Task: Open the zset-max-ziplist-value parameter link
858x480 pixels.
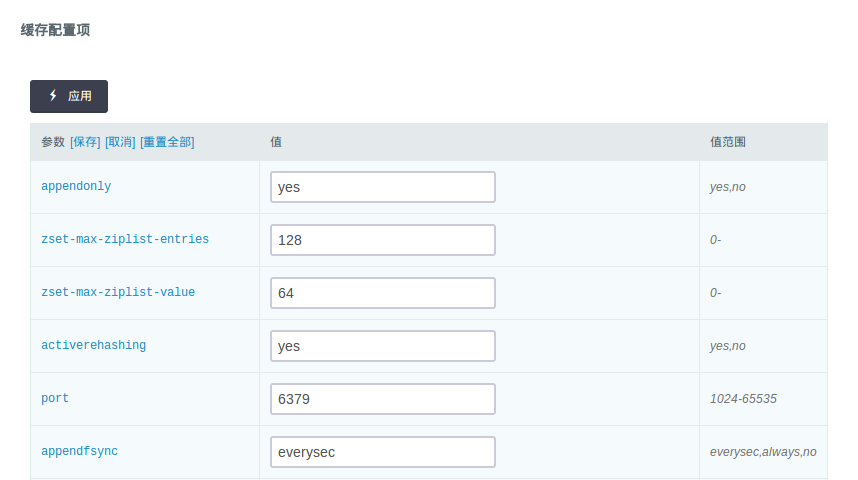Action: click(x=118, y=292)
